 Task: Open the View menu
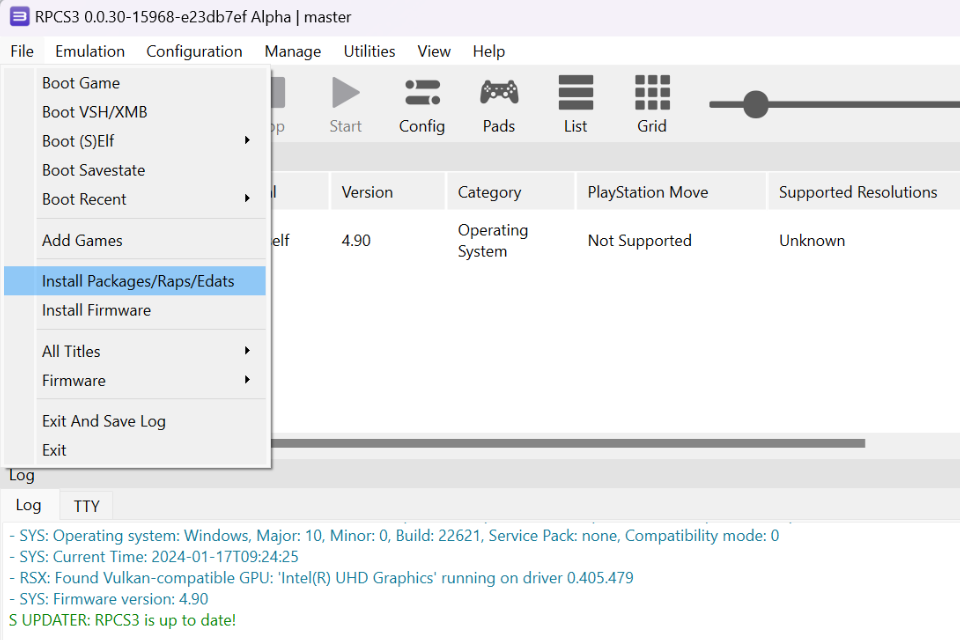coord(434,51)
